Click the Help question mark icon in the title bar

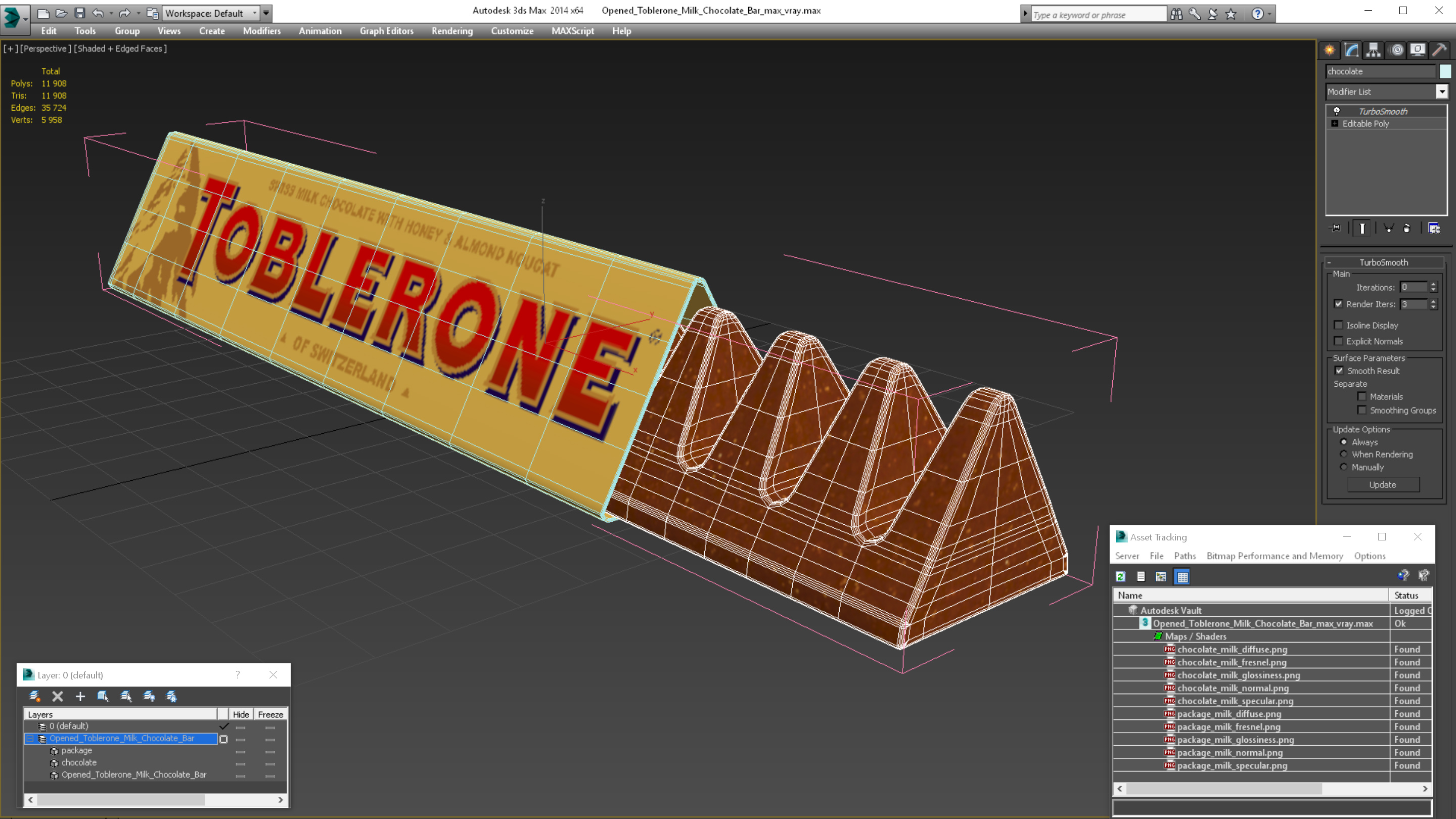(x=1257, y=14)
